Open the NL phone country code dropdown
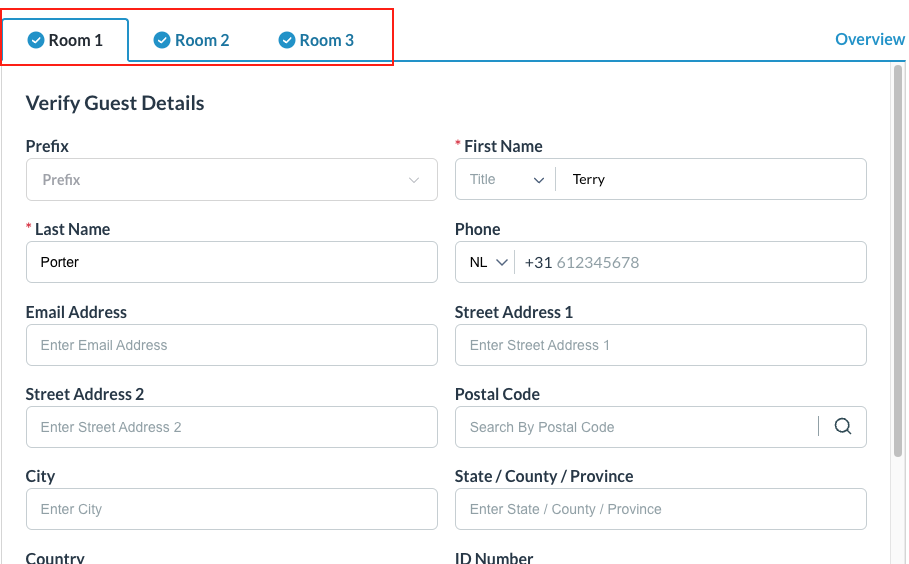The width and height of the screenshot is (909, 564). (489, 262)
